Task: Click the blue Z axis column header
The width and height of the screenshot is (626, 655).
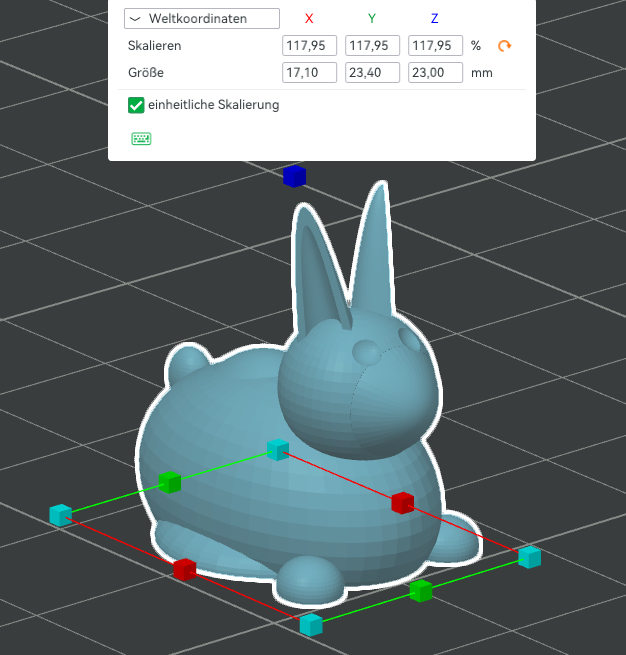Action: (x=435, y=18)
